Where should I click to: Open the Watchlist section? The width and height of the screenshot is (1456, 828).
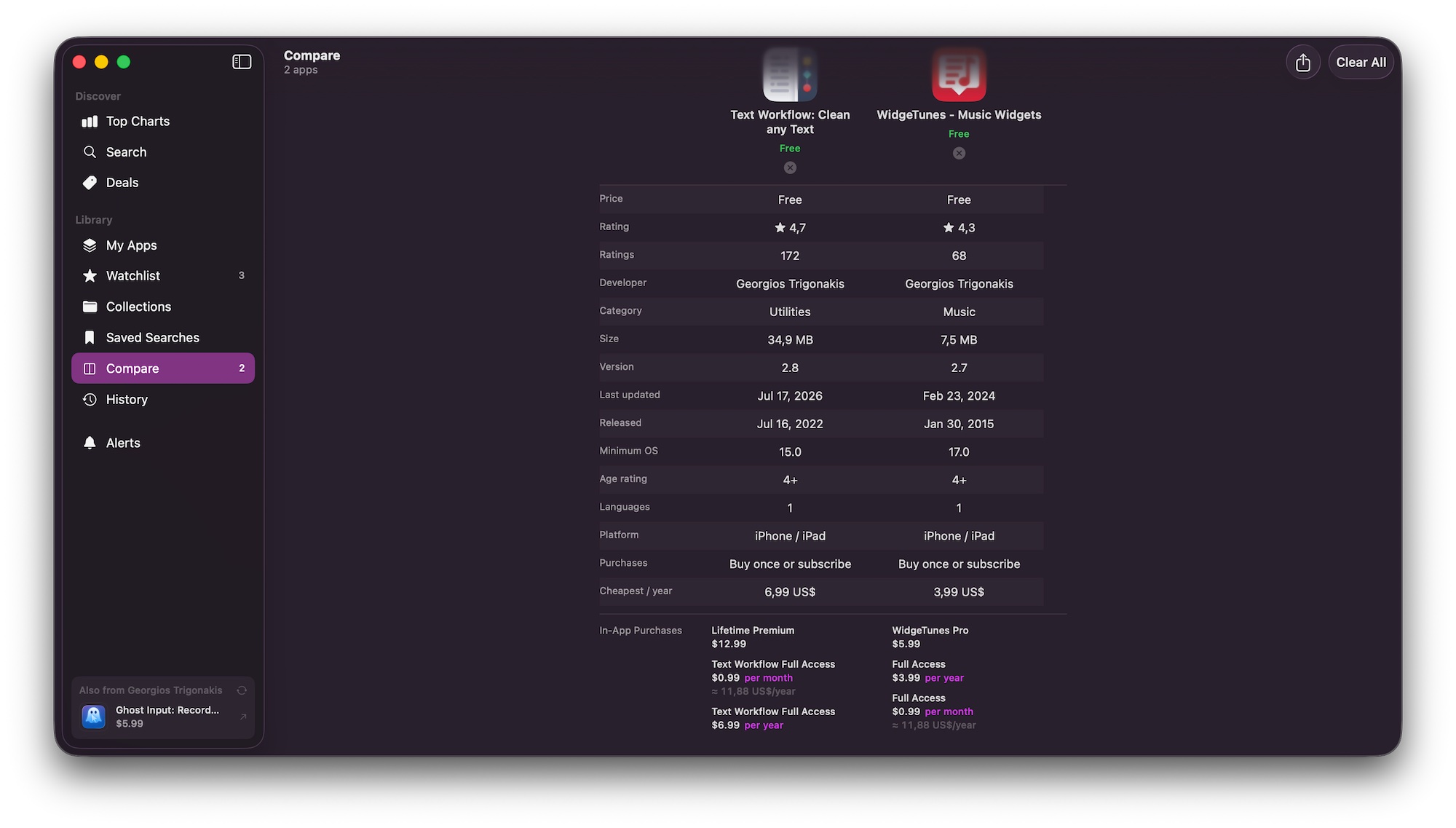[163, 276]
